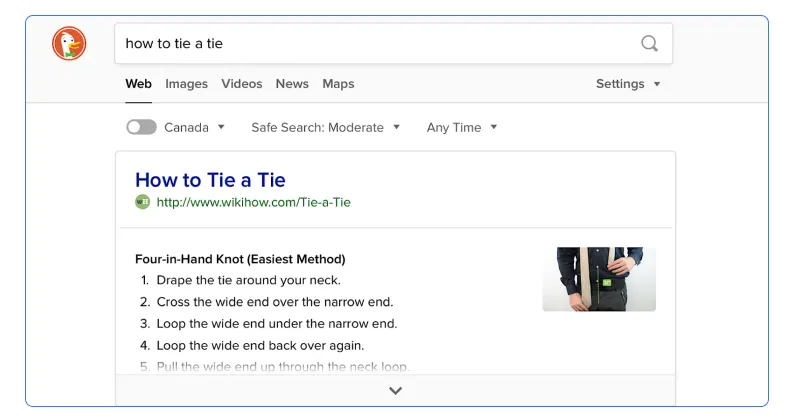The image size is (800, 420).
Task: Toggle the Canada region switch
Action: [x=141, y=127]
